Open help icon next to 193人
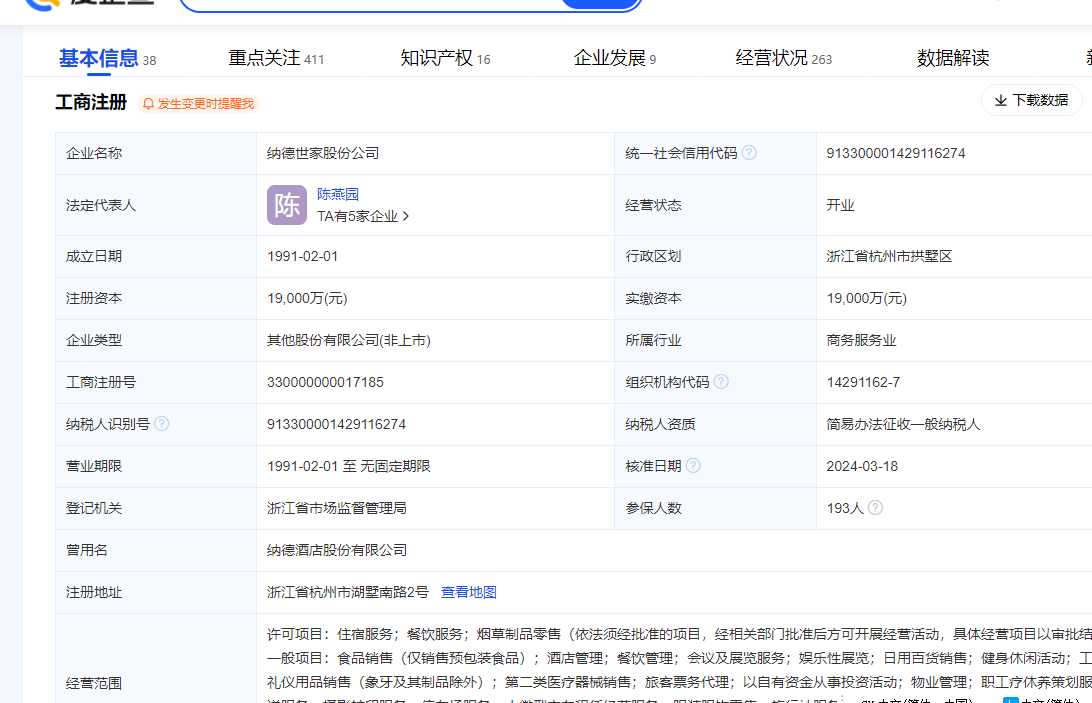The image size is (1092, 703). pyautogui.click(x=875, y=508)
